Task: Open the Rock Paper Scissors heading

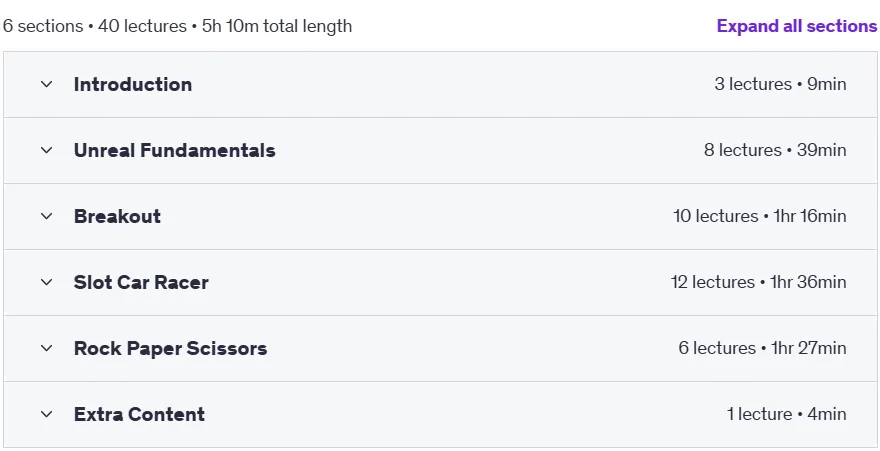Action: pyautogui.click(x=170, y=348)
